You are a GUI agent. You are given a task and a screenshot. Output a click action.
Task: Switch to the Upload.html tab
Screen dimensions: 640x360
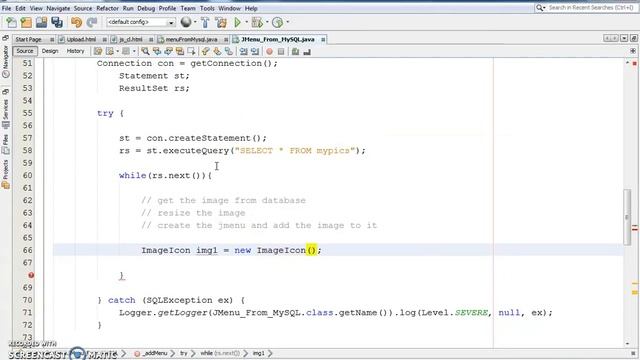81,40
